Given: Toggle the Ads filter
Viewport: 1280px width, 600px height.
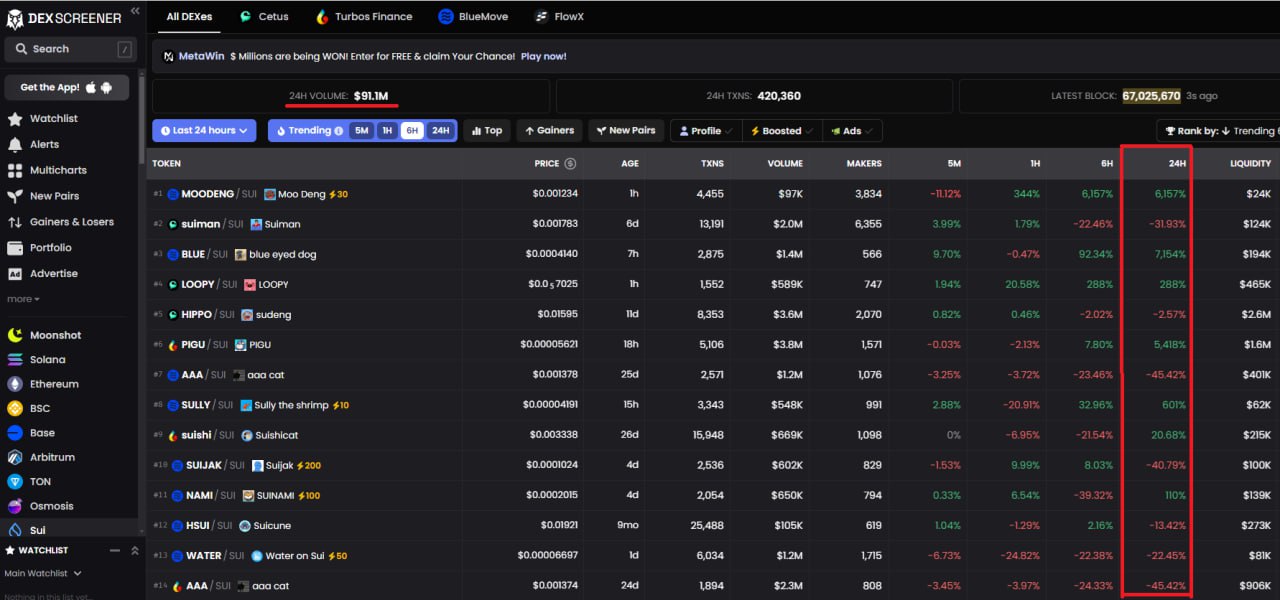Looking at the screenshot, I should tap(852, 131).
